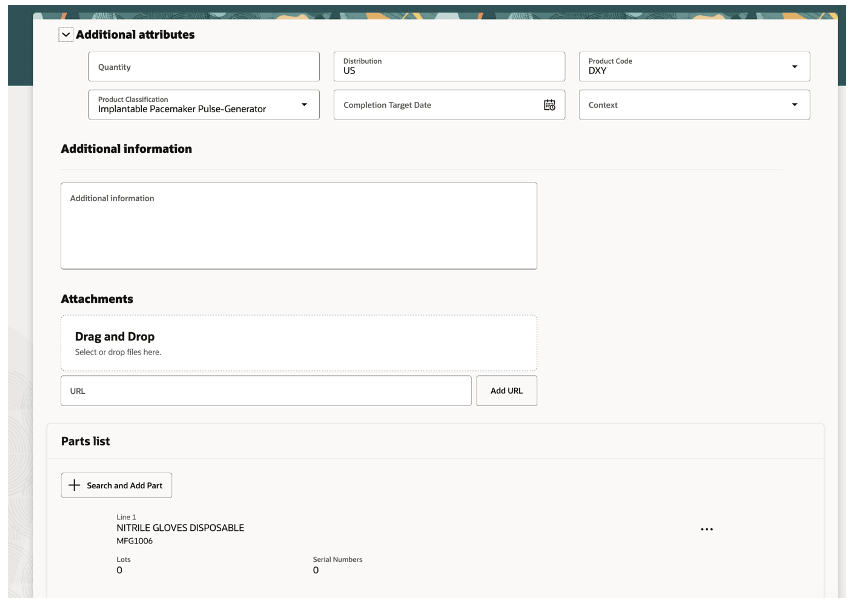854x602 pixels.
Task: Click the 'Select or drop files here.' text
Action: (x=118, y=352)
